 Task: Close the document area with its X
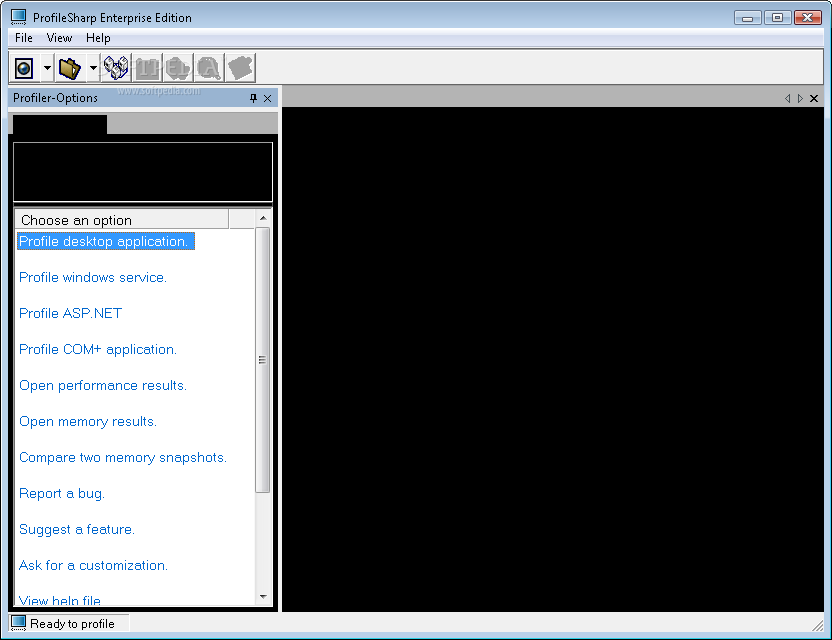[x=814, y=98]
